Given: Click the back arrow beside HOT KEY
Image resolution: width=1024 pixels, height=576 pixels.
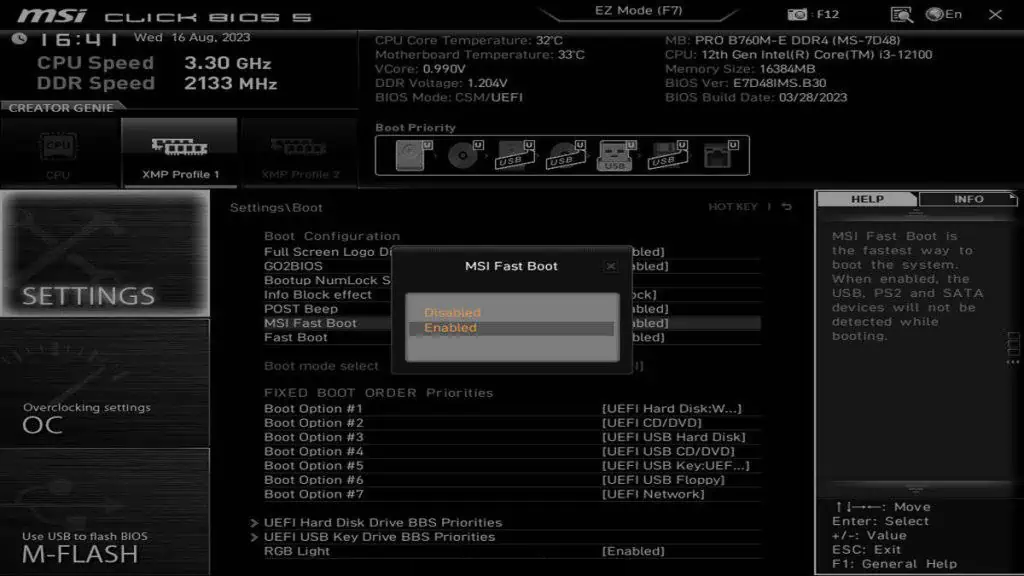Looking at the screenshot, I should coord(787,207).
